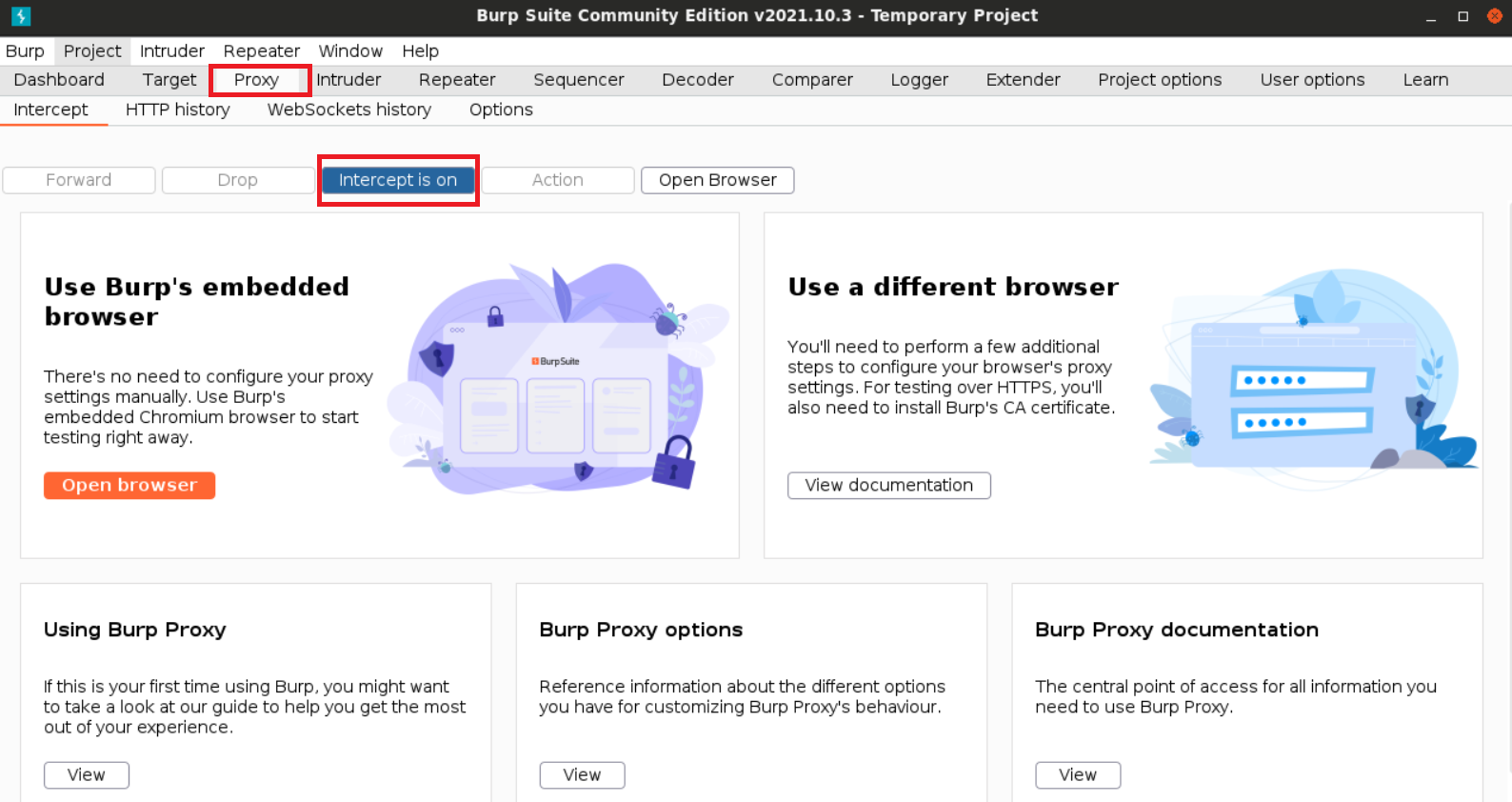Open the Burp menu
This screenshot has height=802, width=1512.
[x=25, y=51]
